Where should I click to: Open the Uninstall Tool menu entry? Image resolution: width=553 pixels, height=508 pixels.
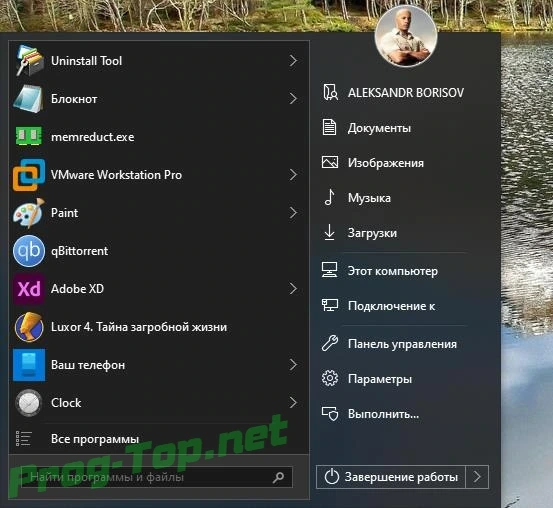(159, 61)
